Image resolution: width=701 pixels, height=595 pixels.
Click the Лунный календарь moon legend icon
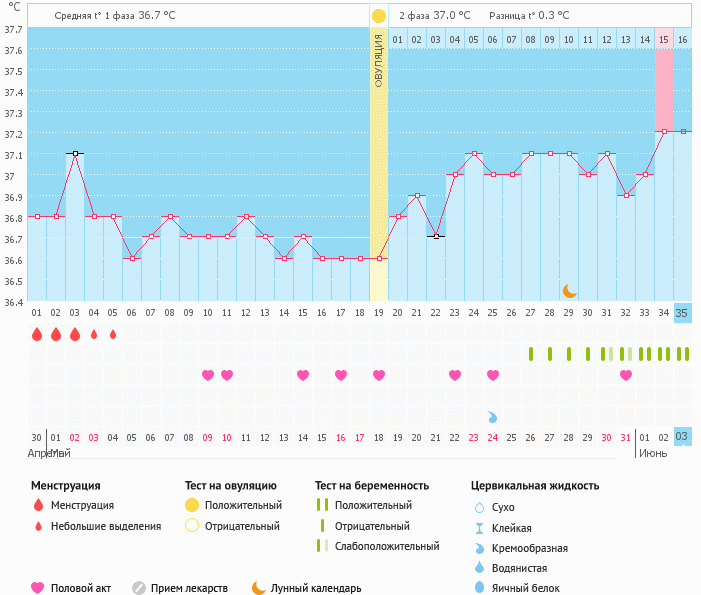[x=259, y=588]
